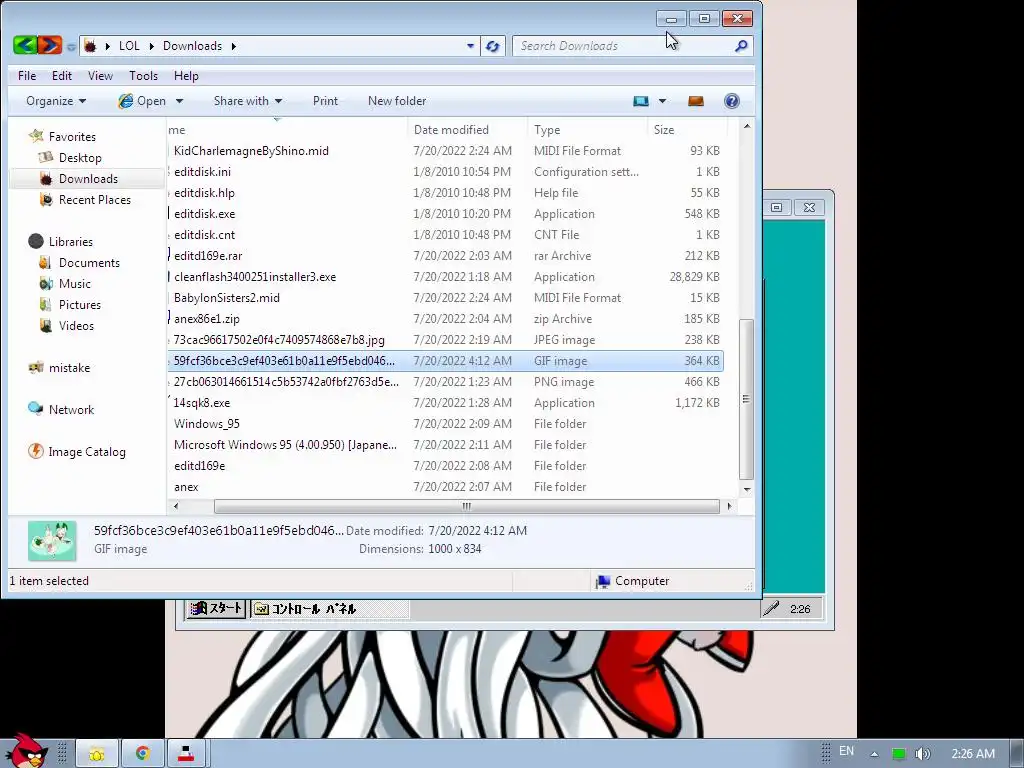Image resolution: width=1024 pixels, height=768 pixels.
Task: Click the volume speaker tray icon
Action: 922,754
